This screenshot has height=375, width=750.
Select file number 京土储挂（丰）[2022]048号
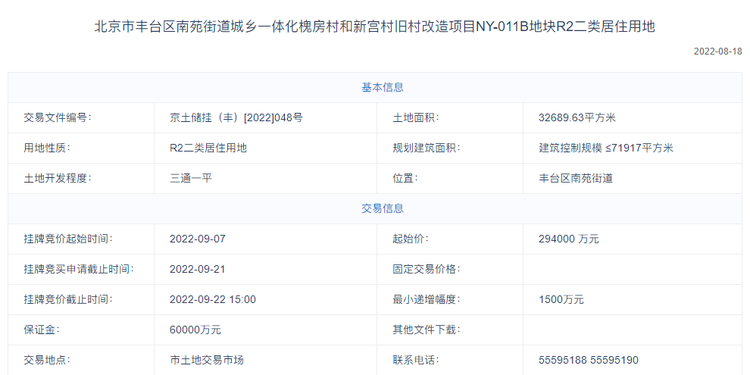click(x=236, y=118)
